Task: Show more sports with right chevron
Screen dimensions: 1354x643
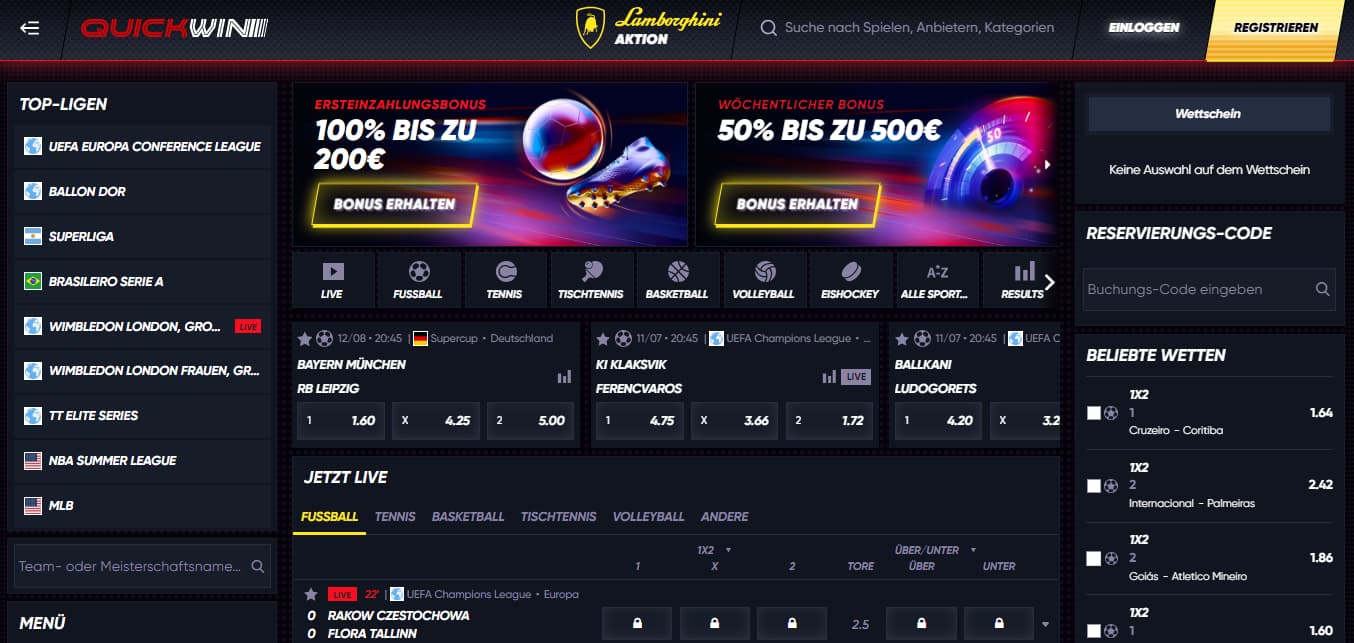Action: coord(1049,282)
